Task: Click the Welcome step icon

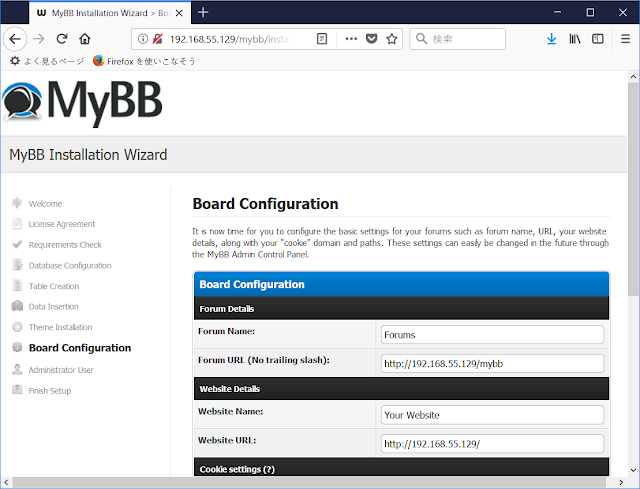Action: tap(17, 203)
